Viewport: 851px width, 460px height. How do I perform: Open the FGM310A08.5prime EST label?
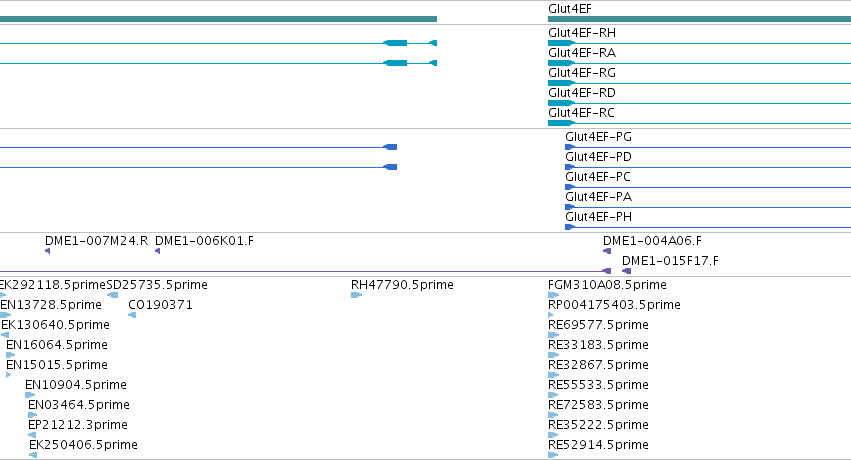tap(607, 285)
